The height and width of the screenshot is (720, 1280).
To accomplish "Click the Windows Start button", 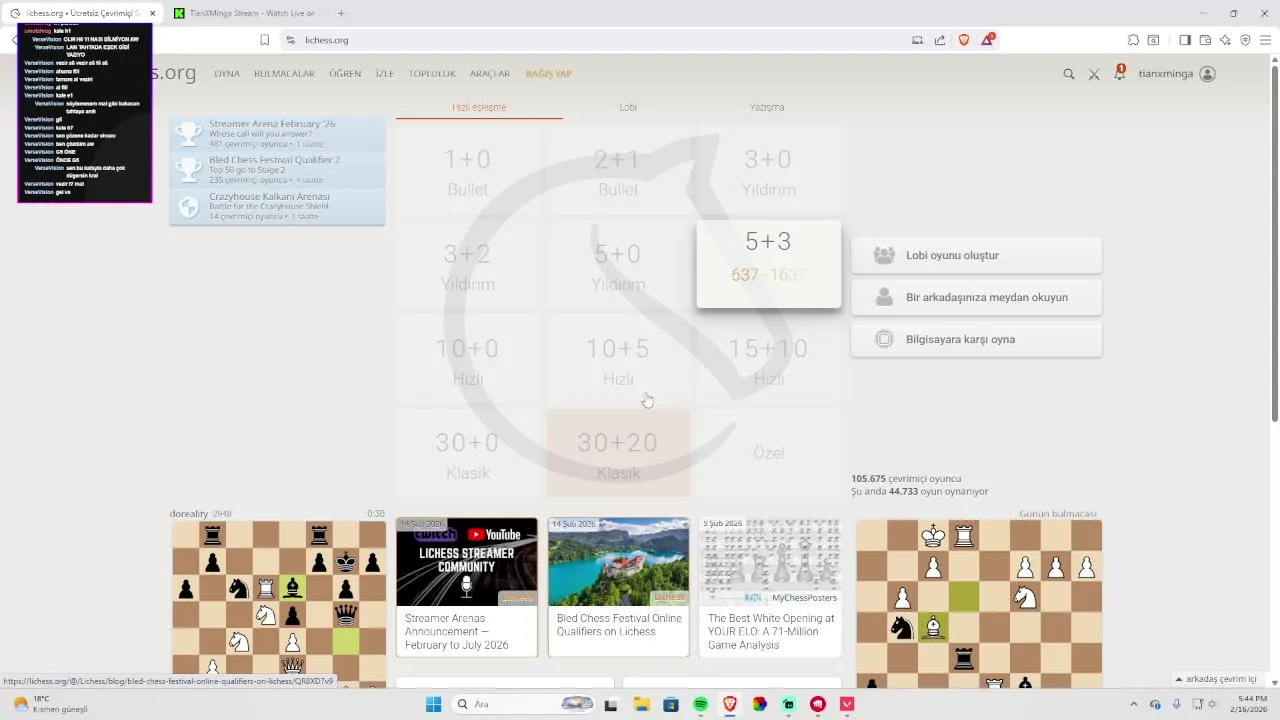I will (433, 704).
